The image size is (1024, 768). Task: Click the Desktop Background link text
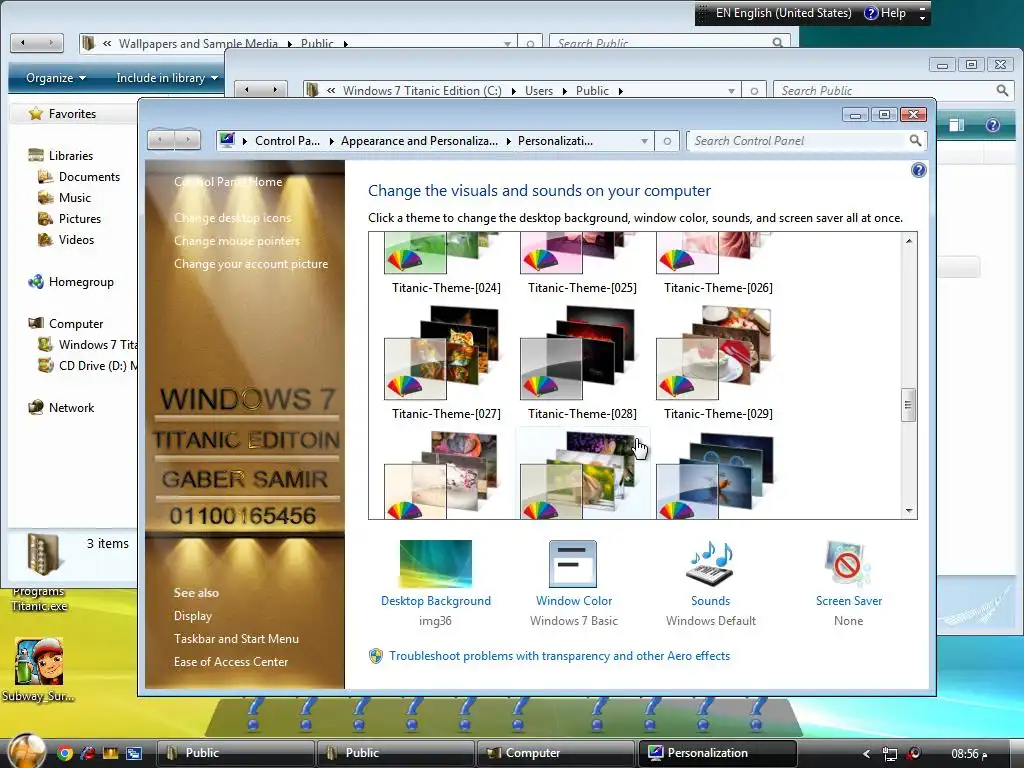coord(436,601)
